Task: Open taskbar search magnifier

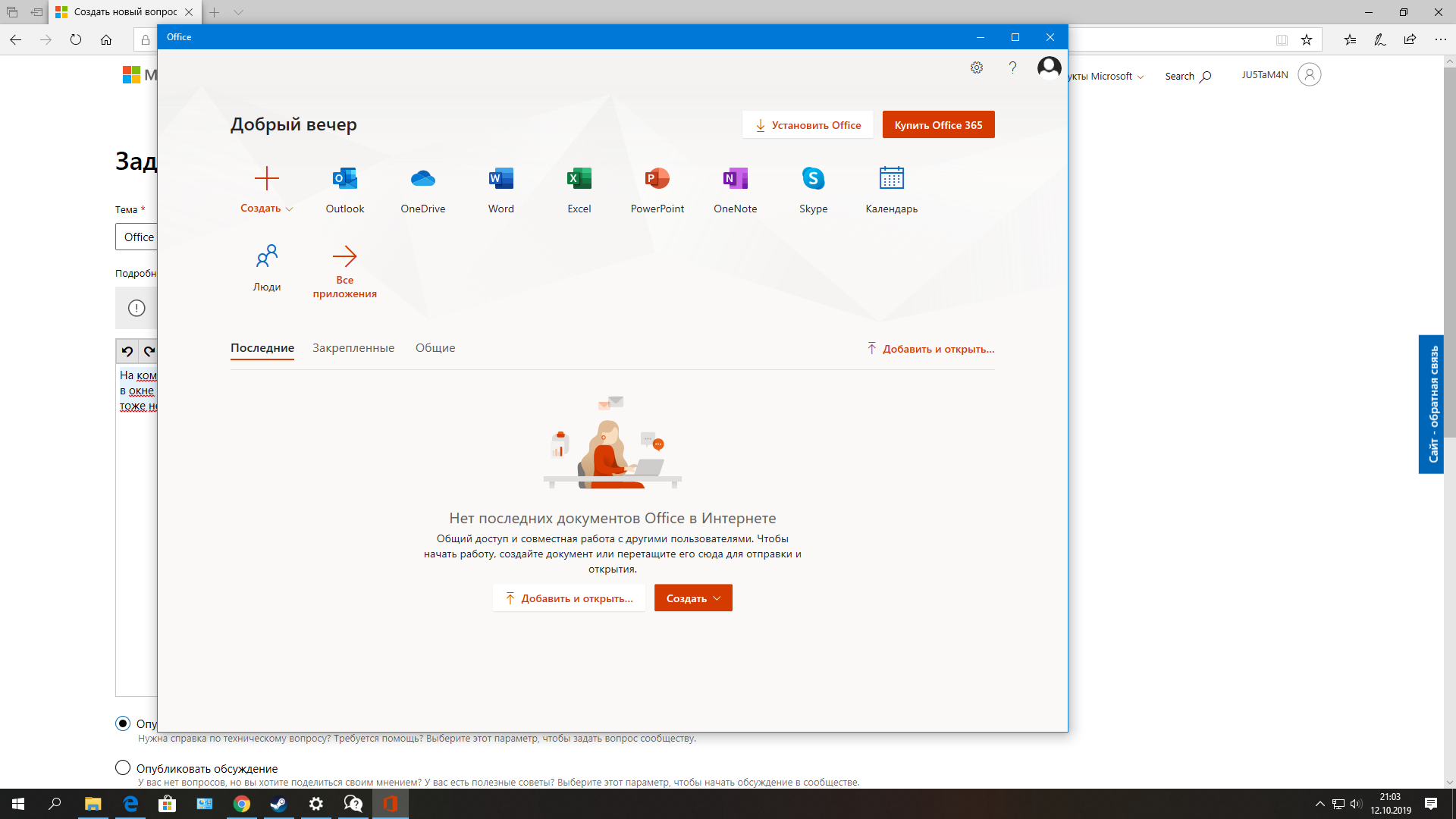Action: pyautogui.click(x=55, y=804)
